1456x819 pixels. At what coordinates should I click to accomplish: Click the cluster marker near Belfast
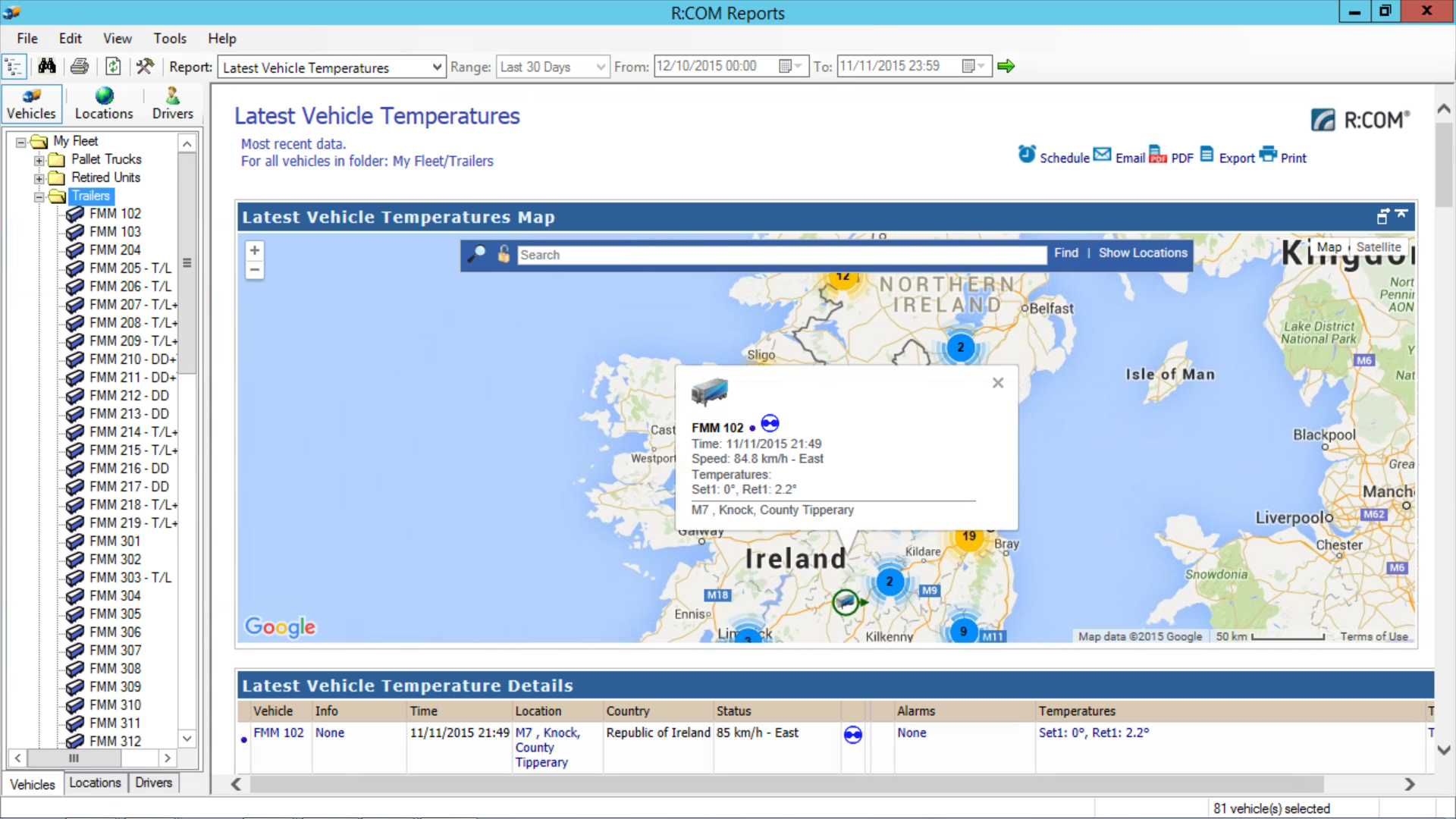[961, 347]
